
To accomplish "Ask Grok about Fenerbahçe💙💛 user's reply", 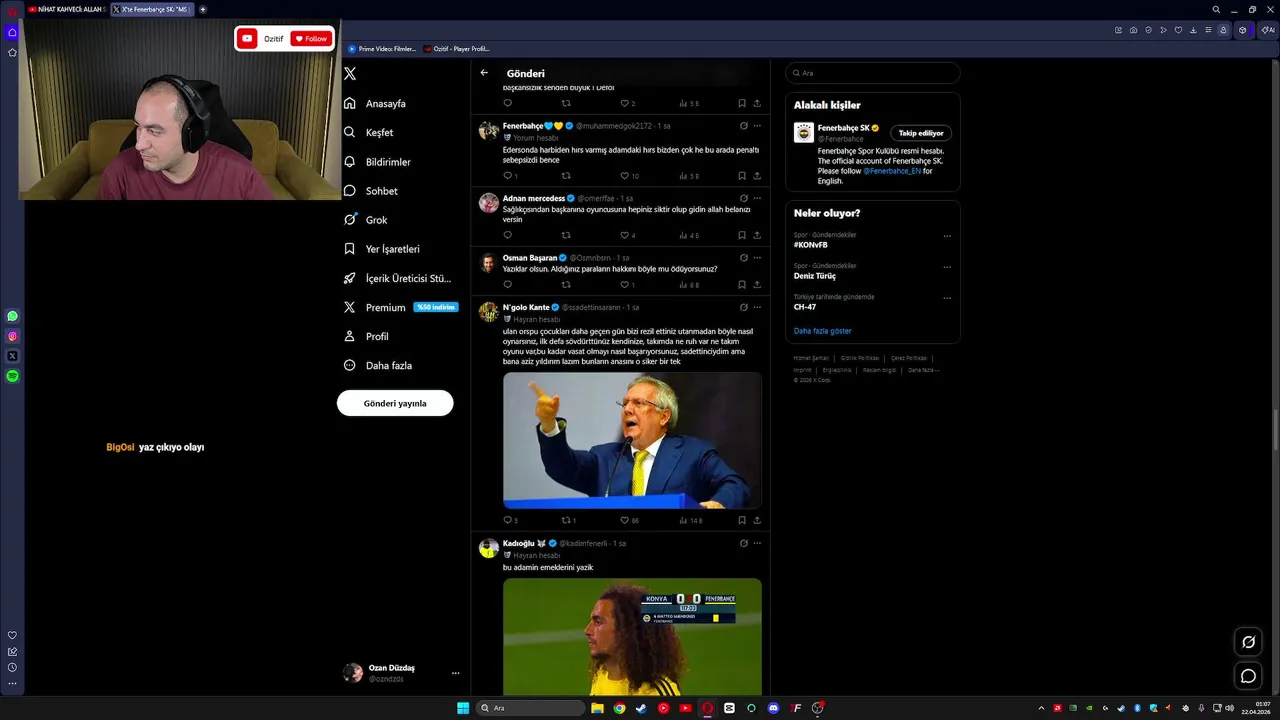I will (743, 126).
